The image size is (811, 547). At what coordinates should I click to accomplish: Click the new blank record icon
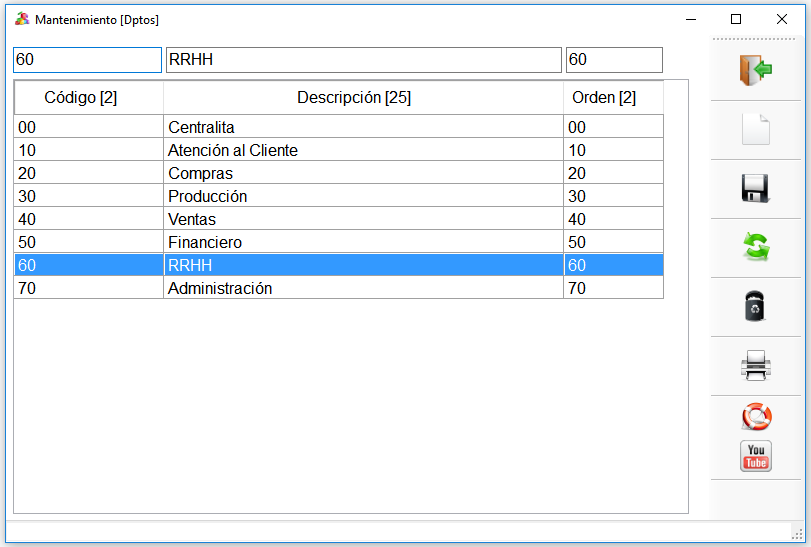[x=756, y=129]
